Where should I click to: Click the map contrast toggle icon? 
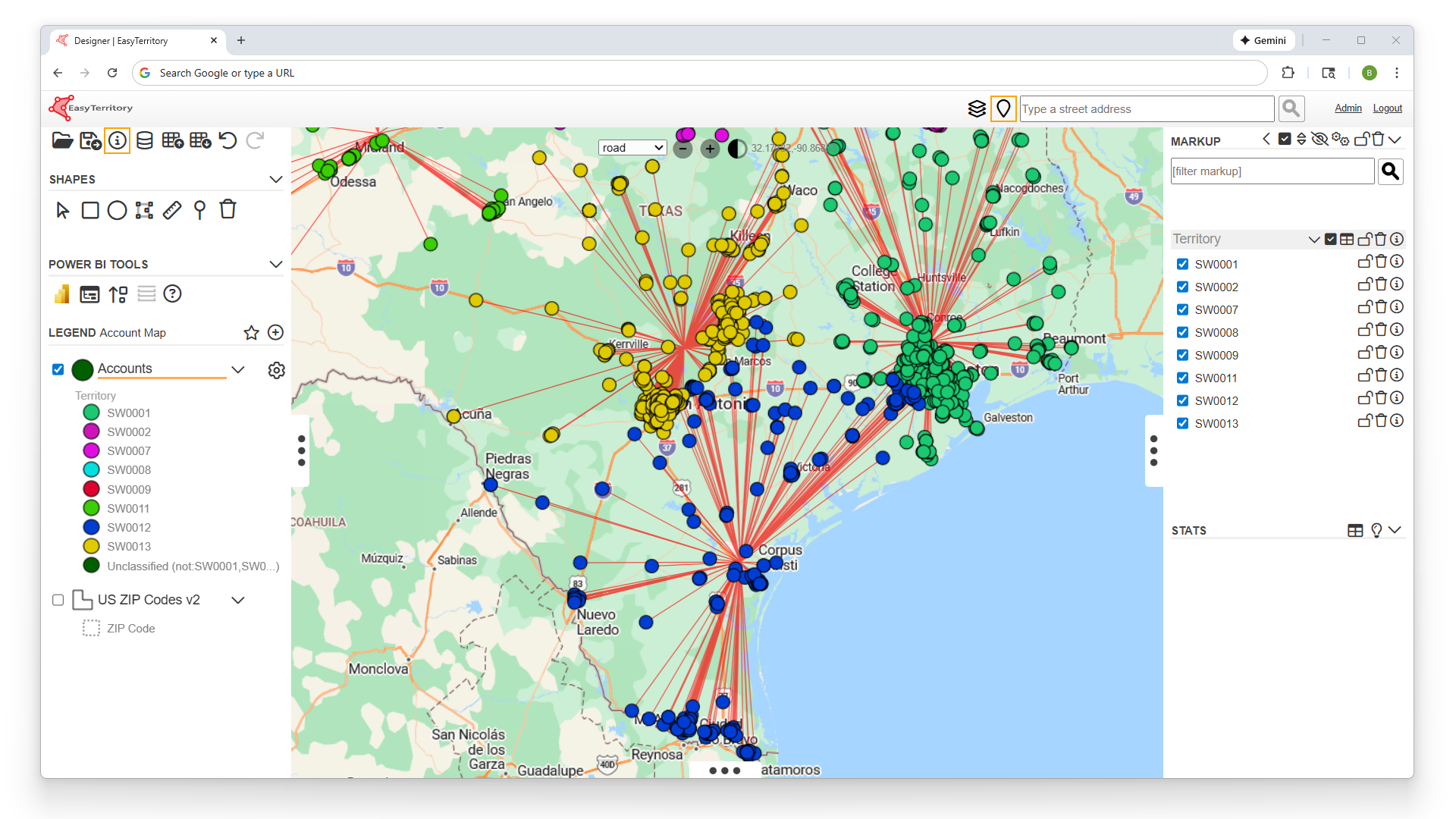coord(736,149)
